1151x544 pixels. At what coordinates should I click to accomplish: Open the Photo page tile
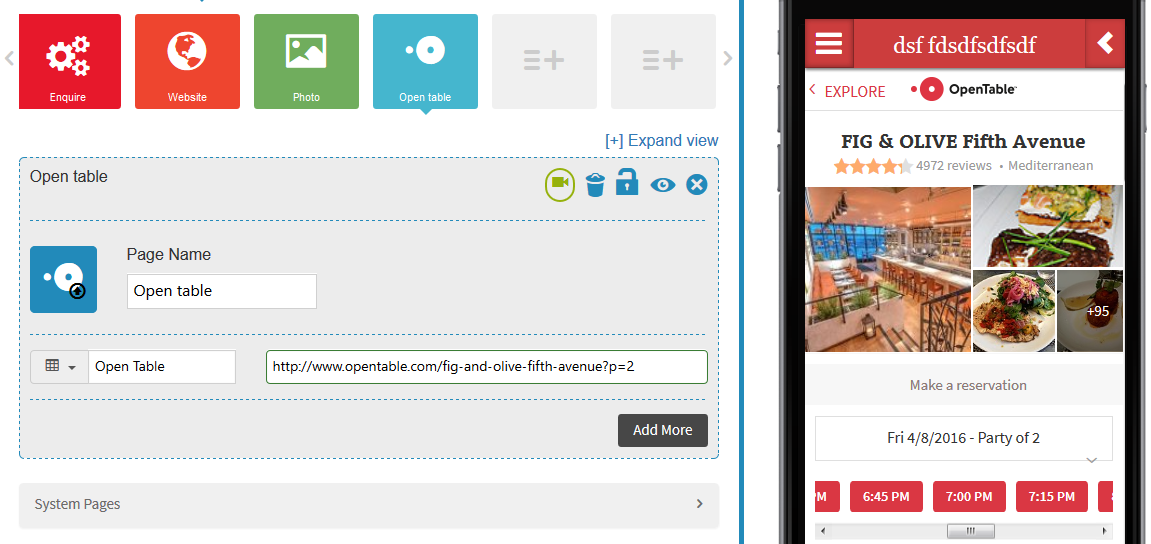point(306,62)
